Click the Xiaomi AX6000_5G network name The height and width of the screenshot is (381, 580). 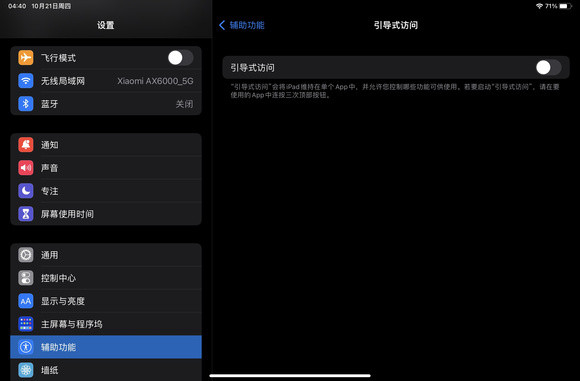click(155, 81)
